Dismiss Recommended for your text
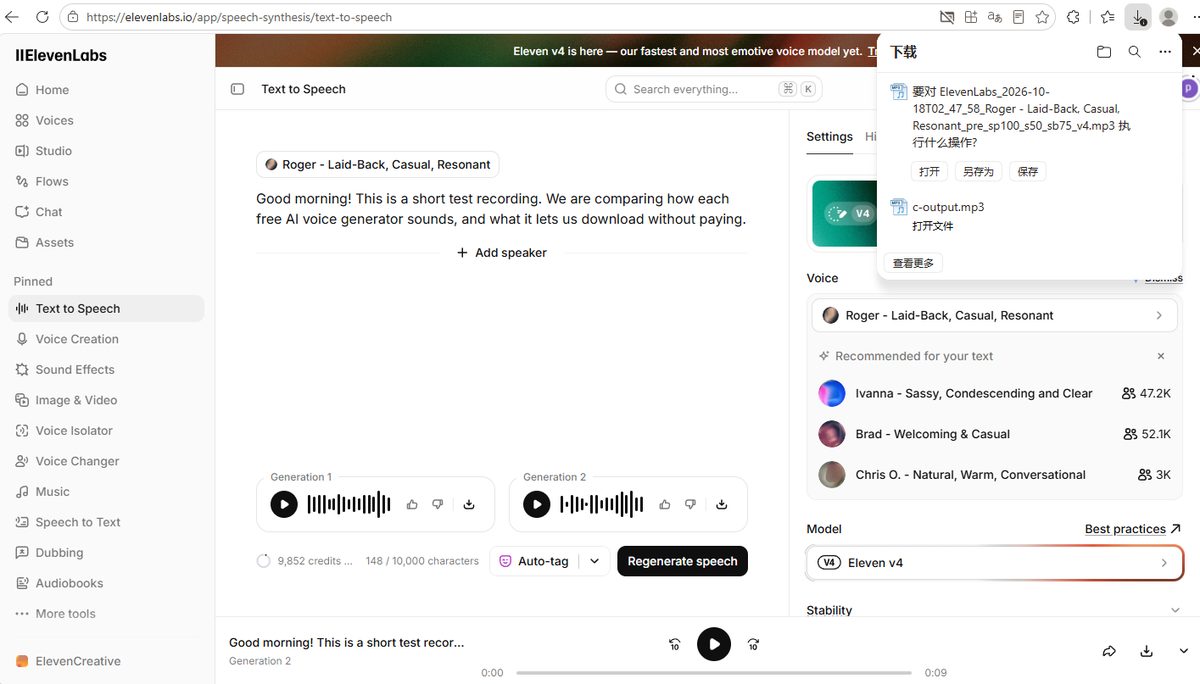The width and height of the screenshot is (1200, 684). pyautogui.click(x=1161, y=356)
